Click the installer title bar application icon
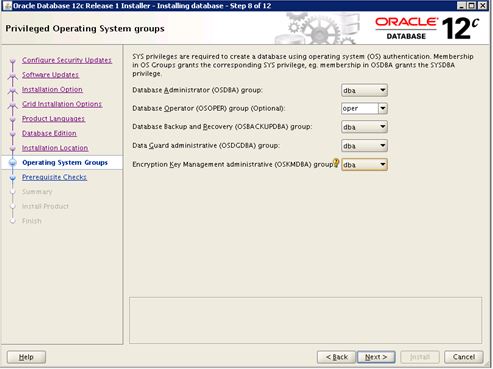The image size is (493, 369). click(x=7, y=6)
